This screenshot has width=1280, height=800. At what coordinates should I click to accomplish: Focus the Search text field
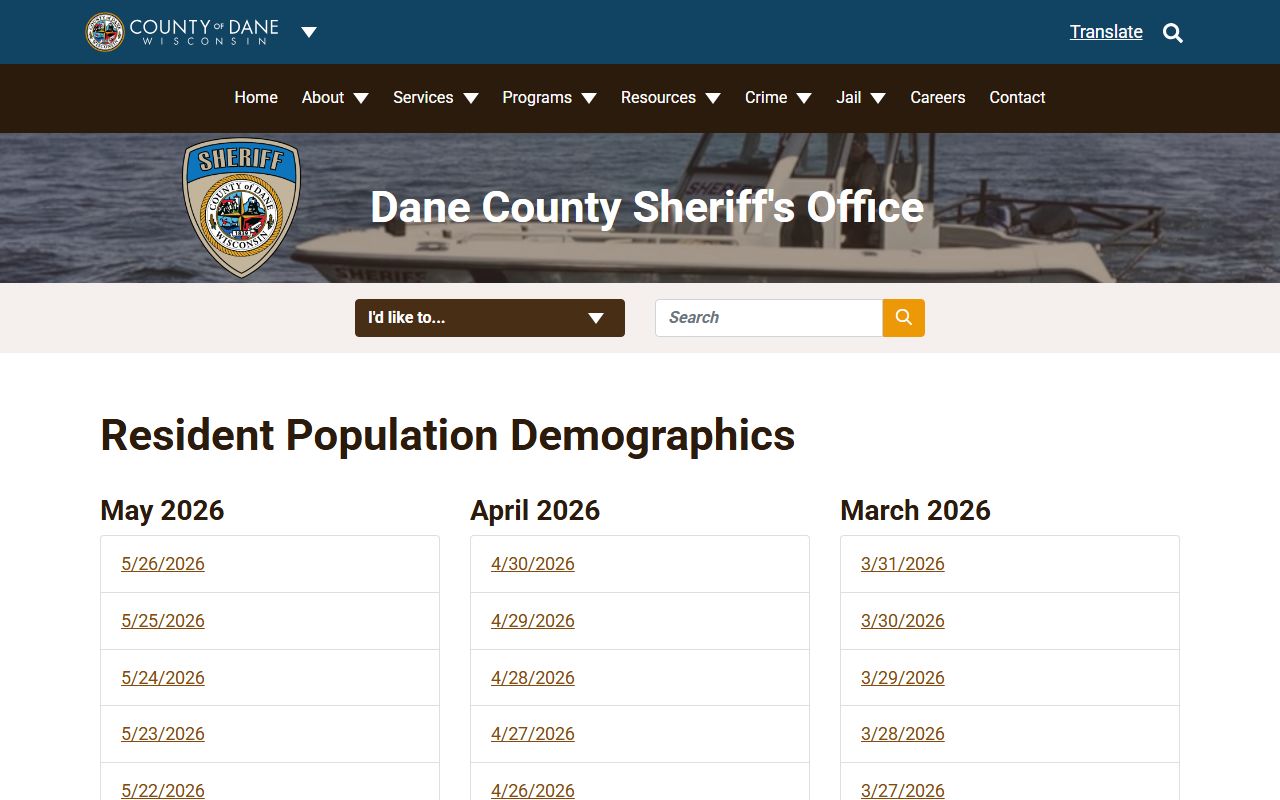[x=769, y=318]
